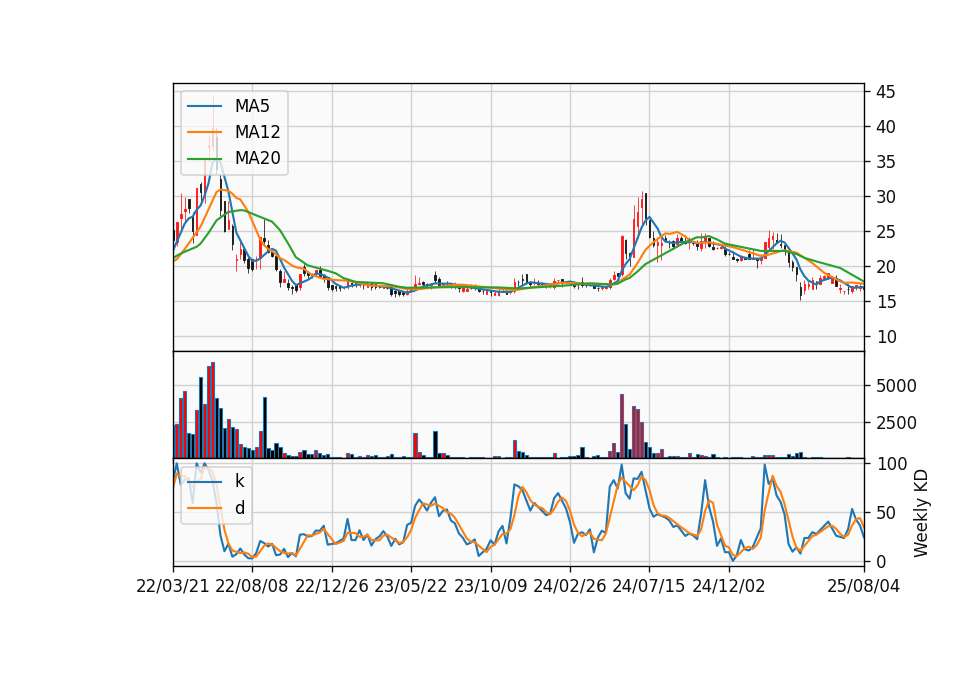This screenshot has height=690, width=960.
Task: Click the blue k legend line sample
Action: (x=204, y=482)
